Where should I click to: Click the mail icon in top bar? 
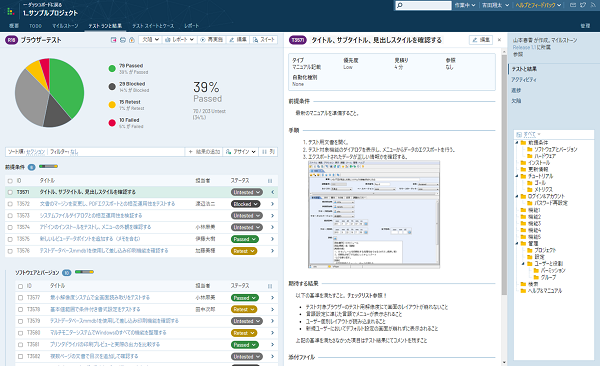[573, 5]
